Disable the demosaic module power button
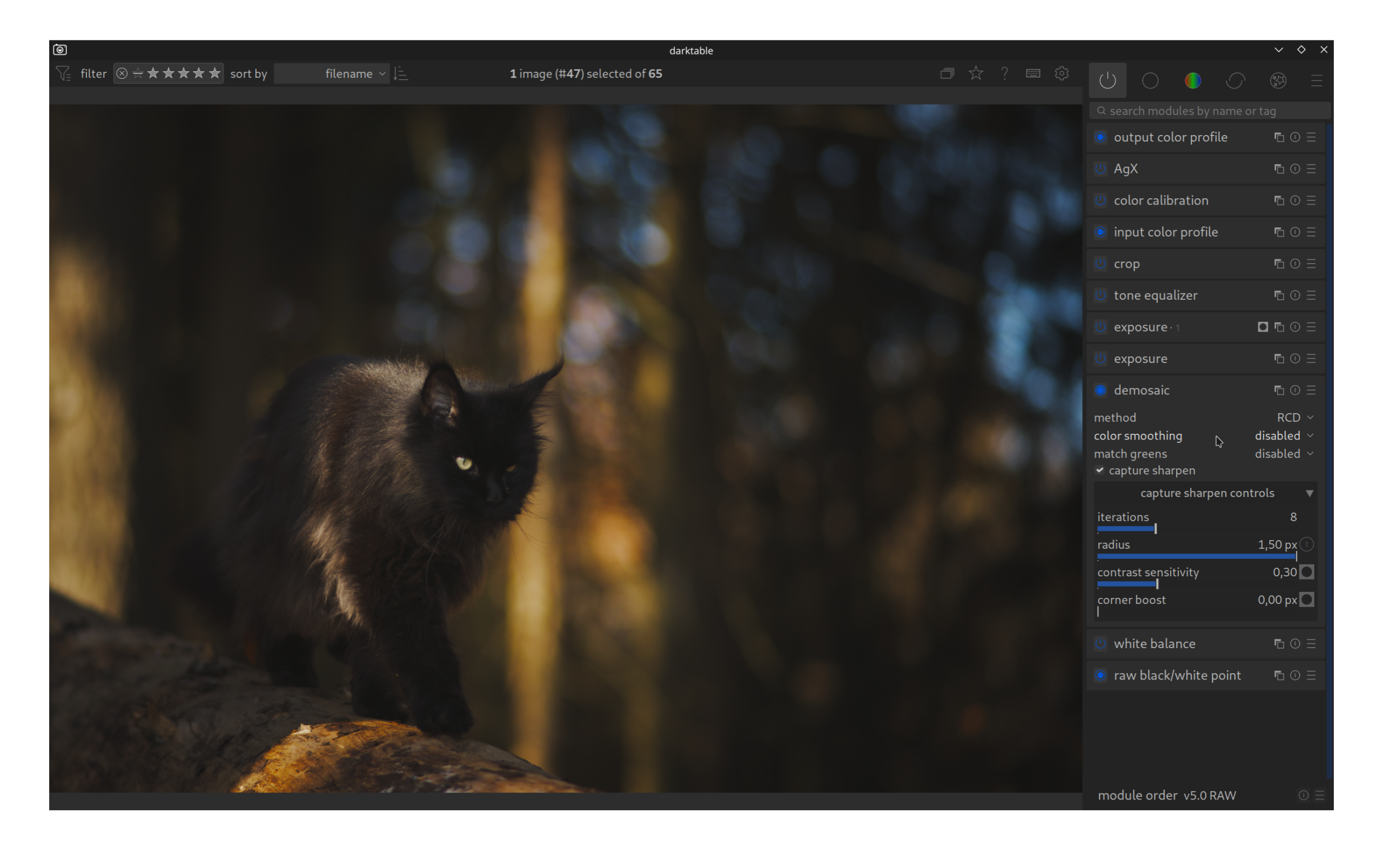 [1100, 391]
